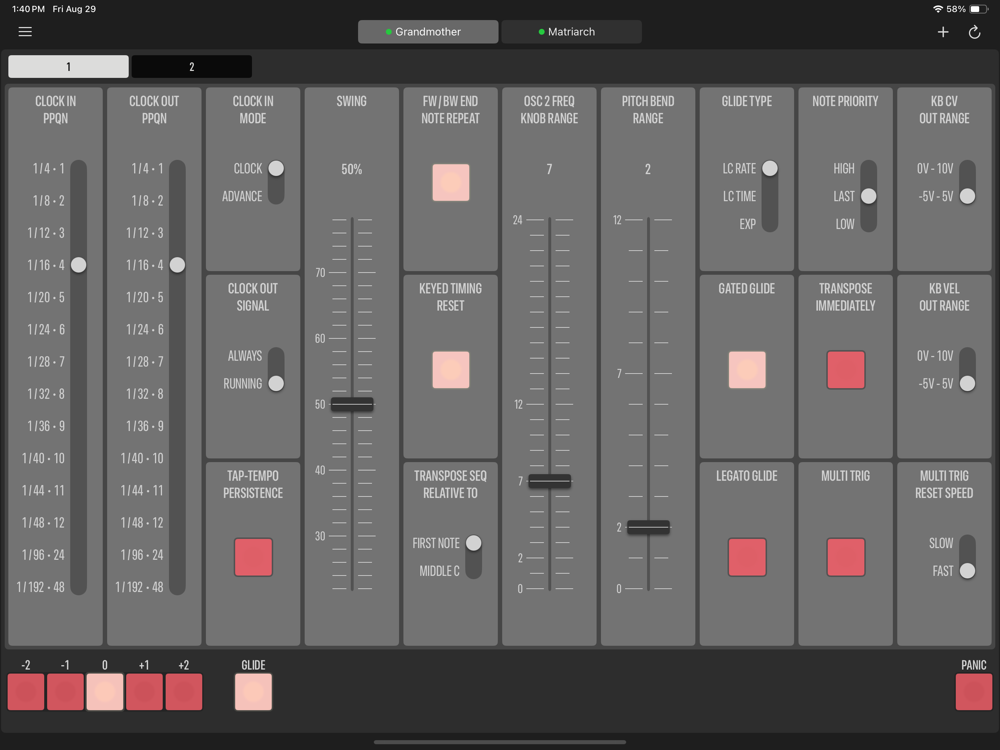Select page 2 tab

[x=191, y=66]
